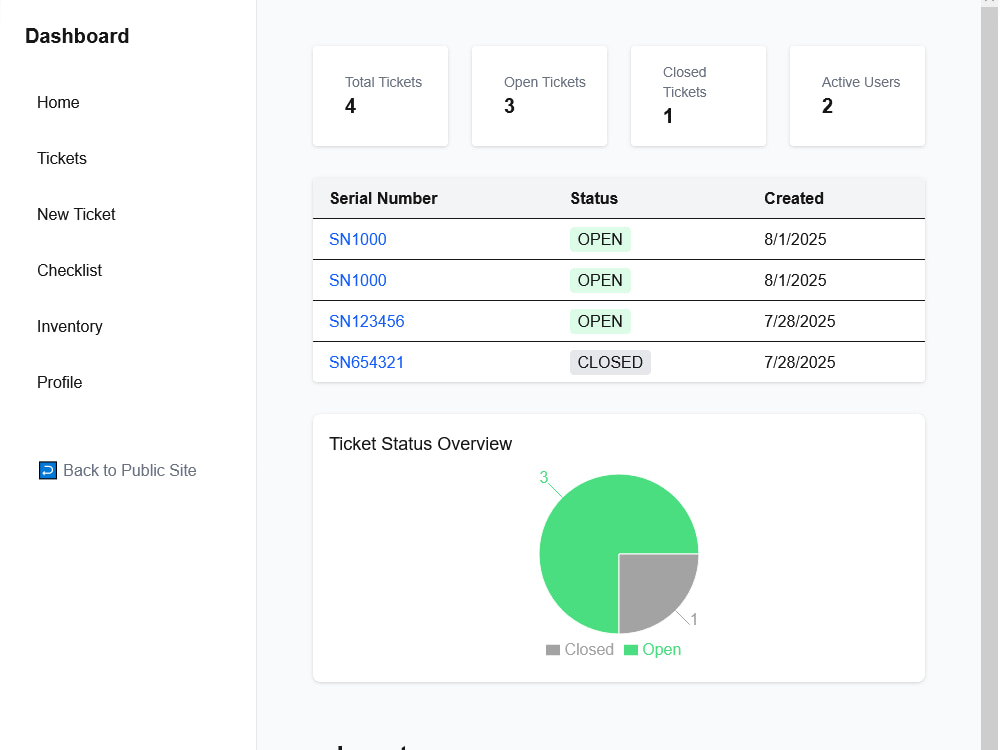Go to Tickets in the sidebar

[x=62, y=159]
